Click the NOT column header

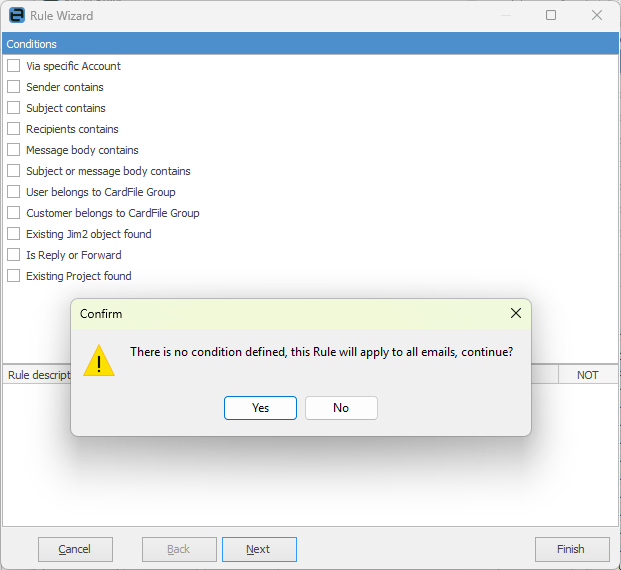pos(588,375)
